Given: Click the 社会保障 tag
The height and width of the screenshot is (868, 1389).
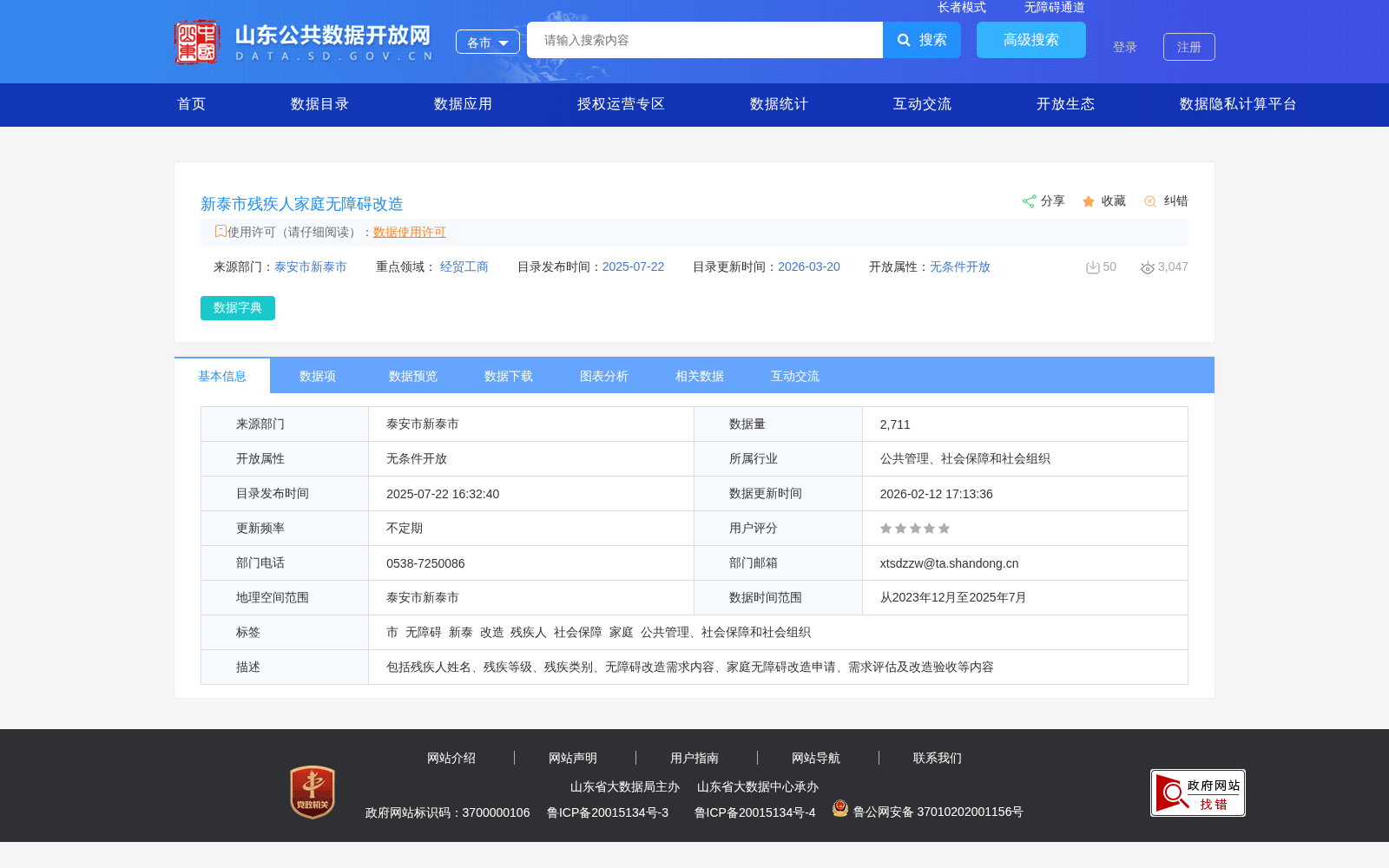Looking at the screenshot, I should point(578,632).
